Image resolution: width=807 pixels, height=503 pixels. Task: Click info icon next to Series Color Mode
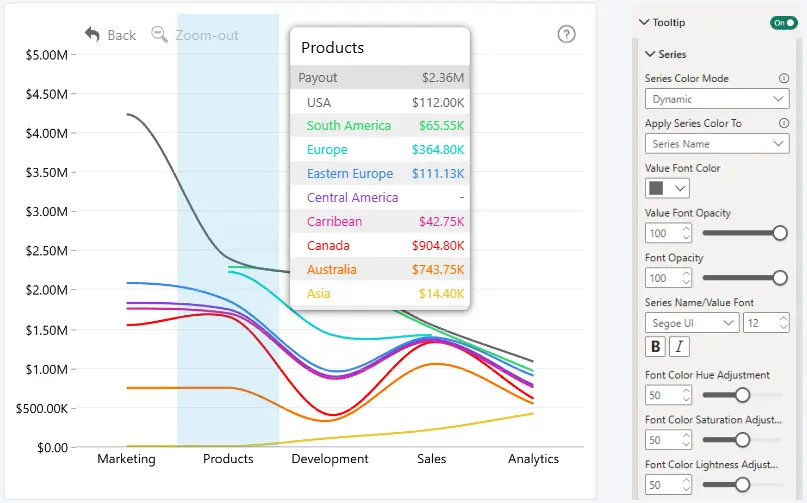pos(783,78)
